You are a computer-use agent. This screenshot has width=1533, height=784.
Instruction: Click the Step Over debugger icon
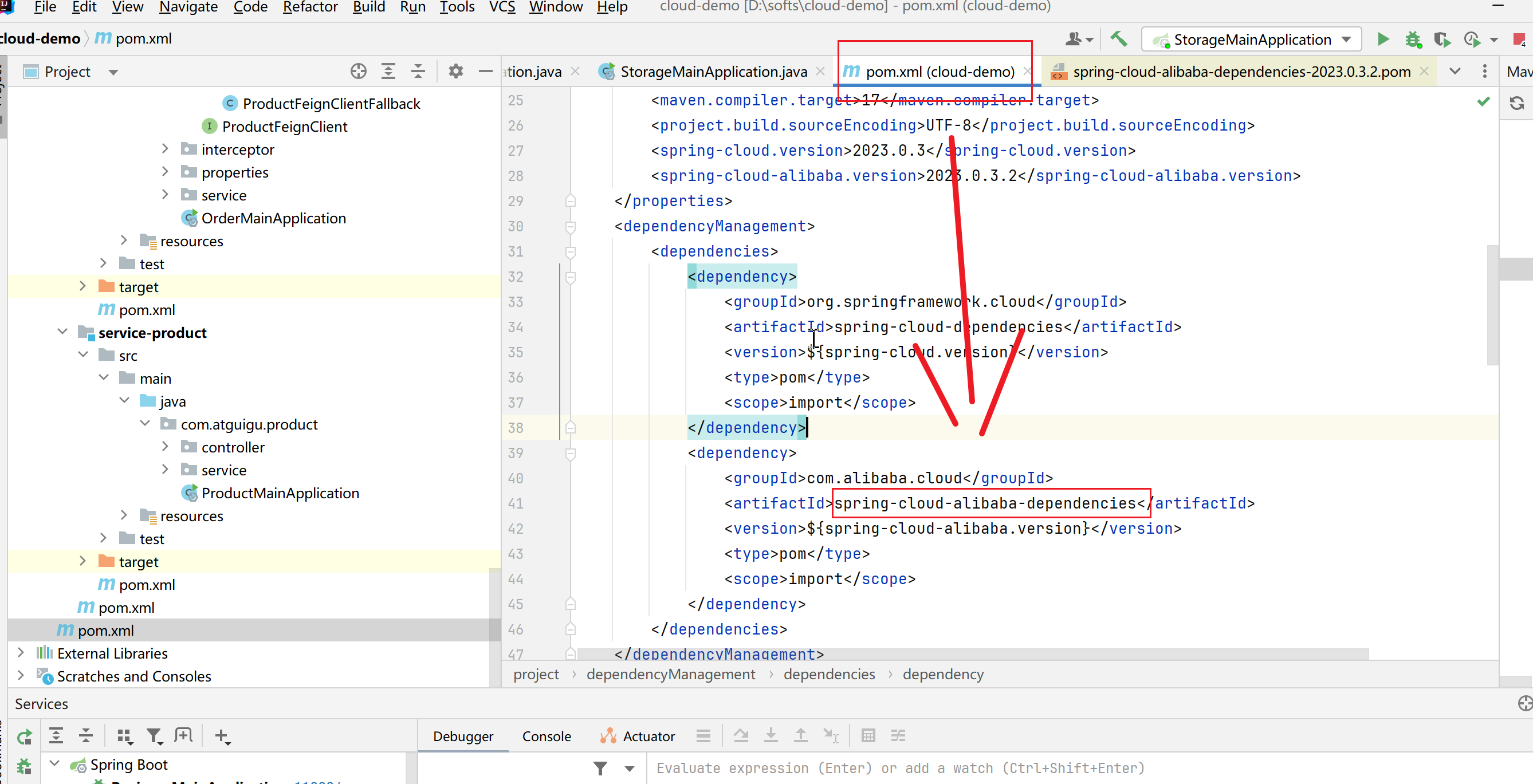(741, 736)
